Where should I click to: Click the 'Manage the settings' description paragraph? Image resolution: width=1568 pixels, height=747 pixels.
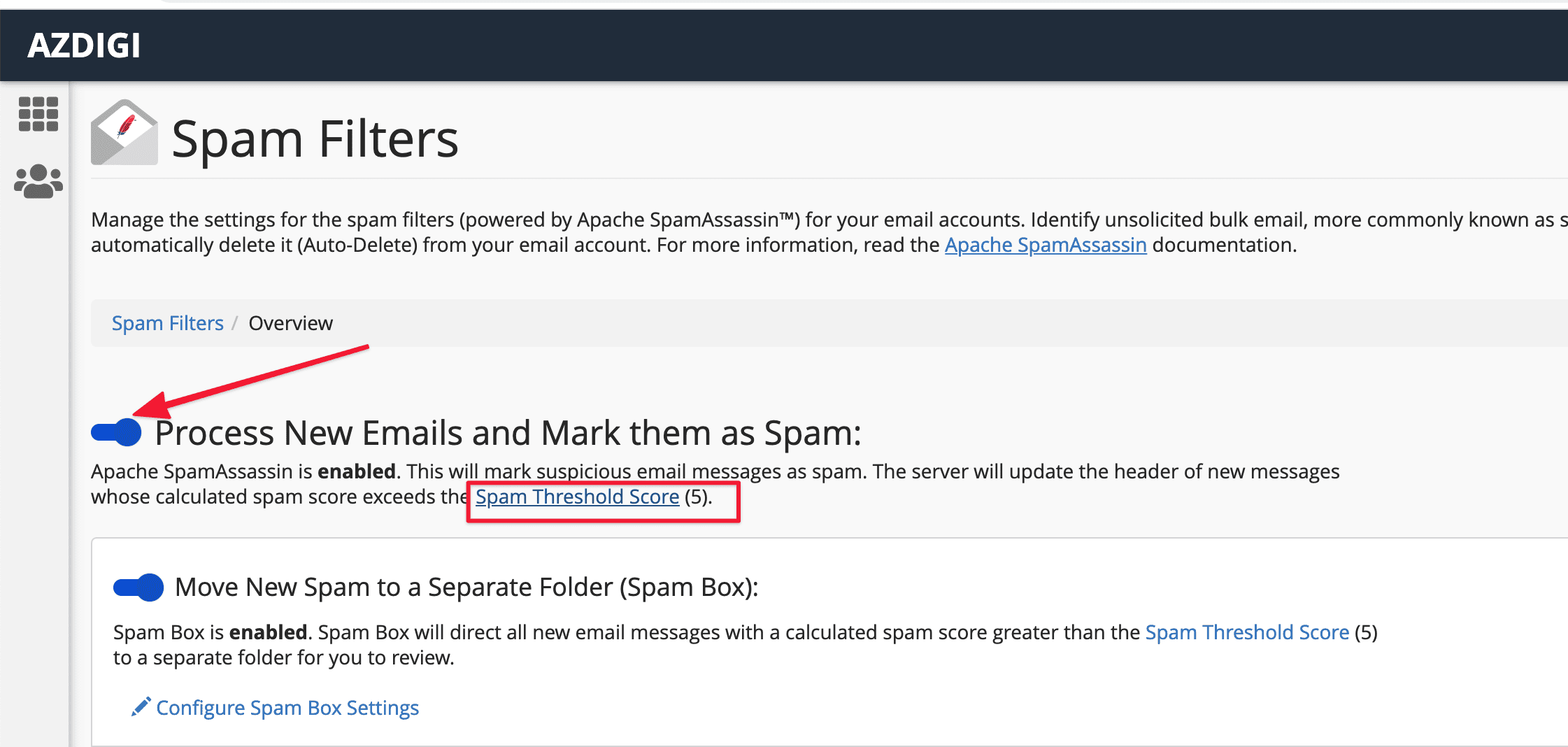pos(629,232)
